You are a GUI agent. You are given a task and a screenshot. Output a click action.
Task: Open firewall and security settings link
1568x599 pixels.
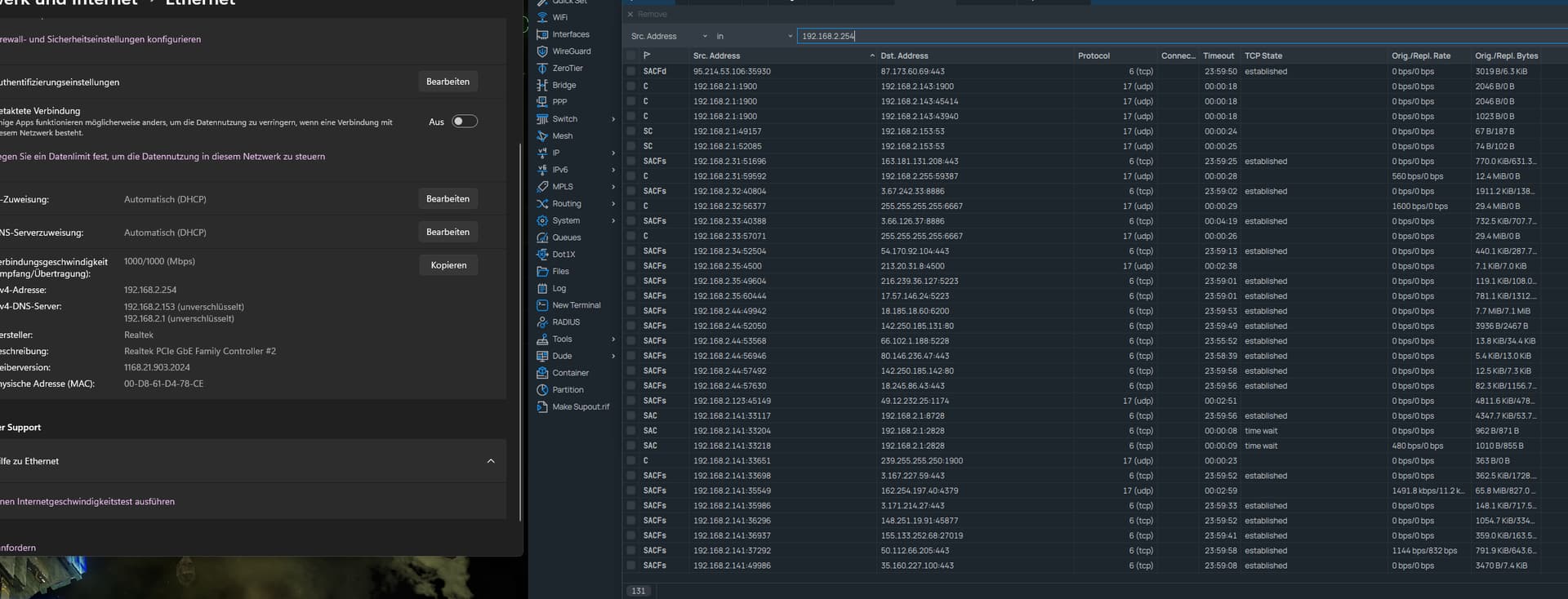coord(100,39)
